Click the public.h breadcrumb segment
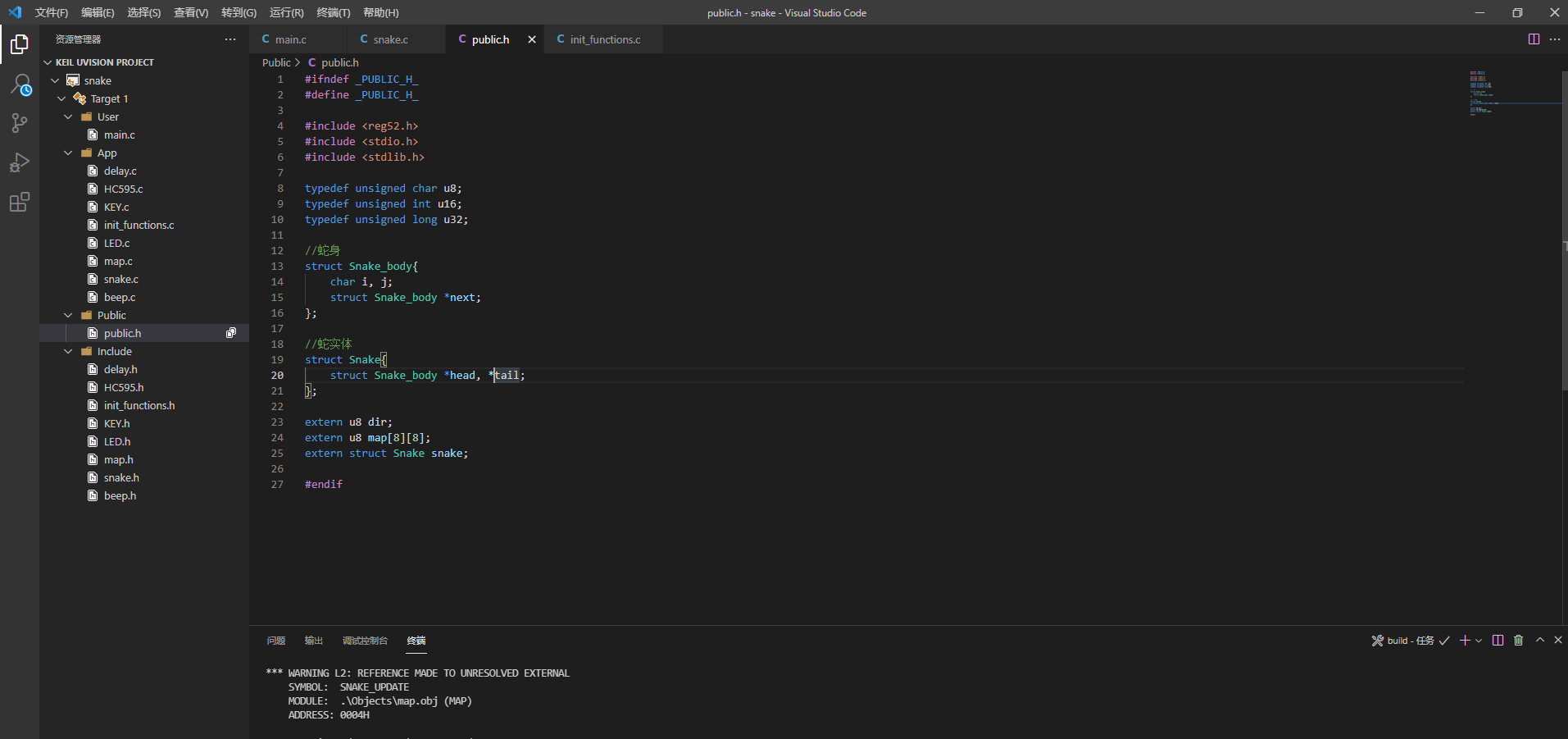Viewport: 1568px width, 739px height. coord(334,62)
